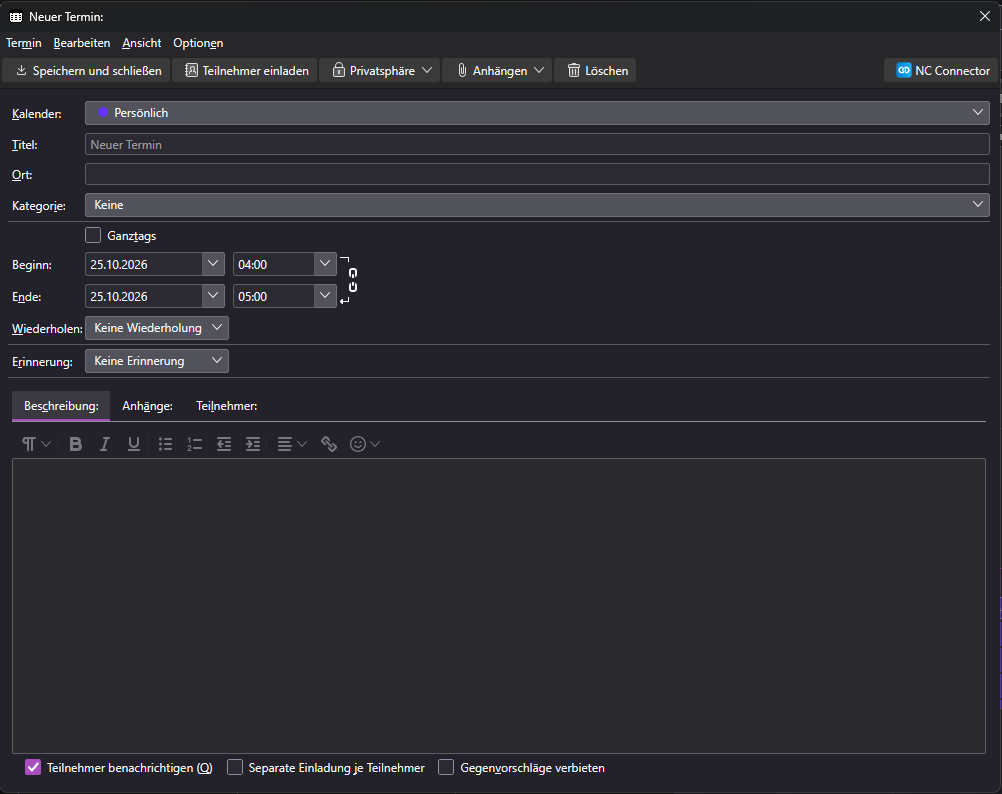Uncheck Teilnehmer benachrichtigen
1002x794 pixels.
(33, 767)
